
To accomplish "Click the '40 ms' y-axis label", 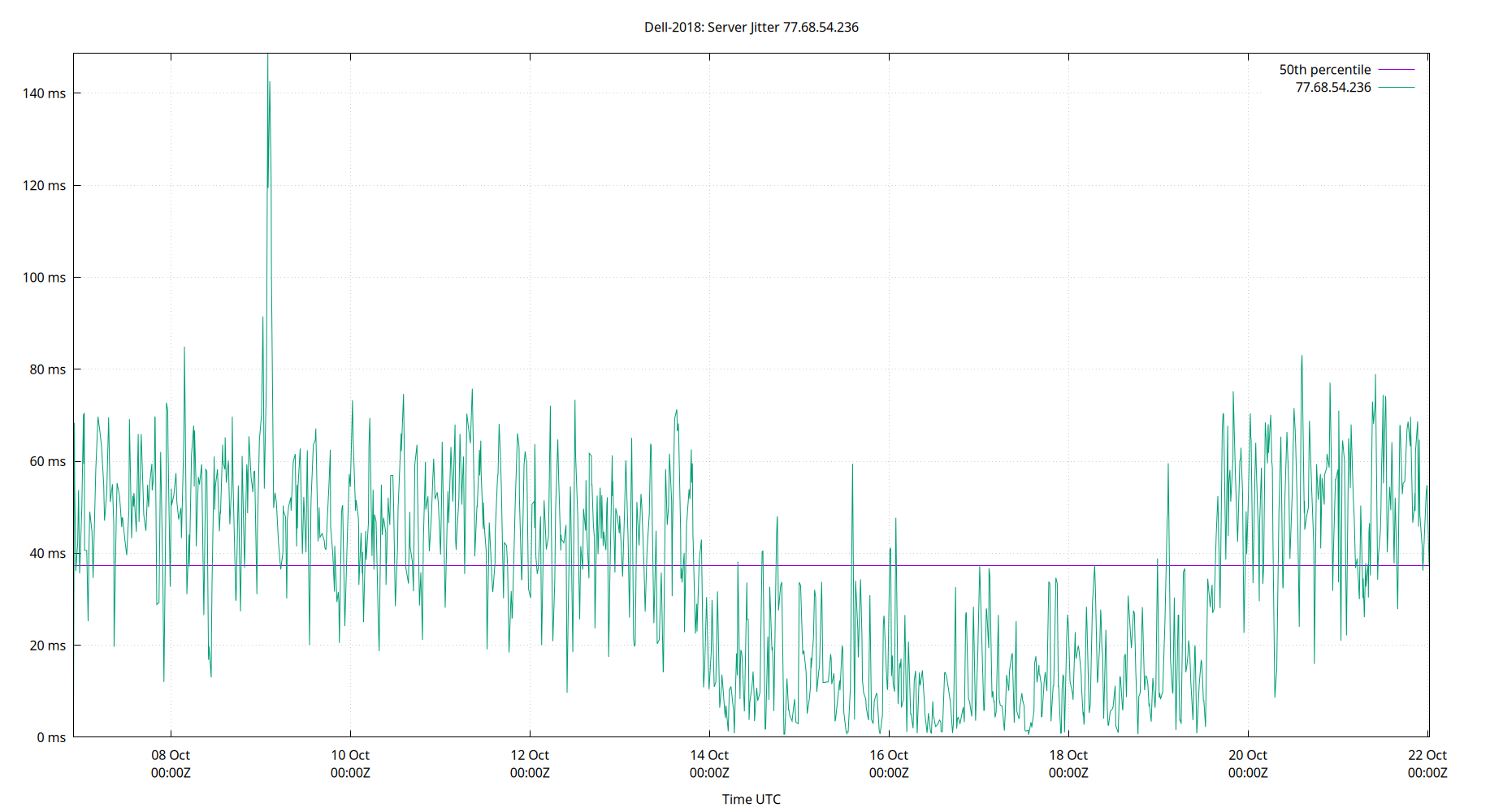I will tap(47, 554).
